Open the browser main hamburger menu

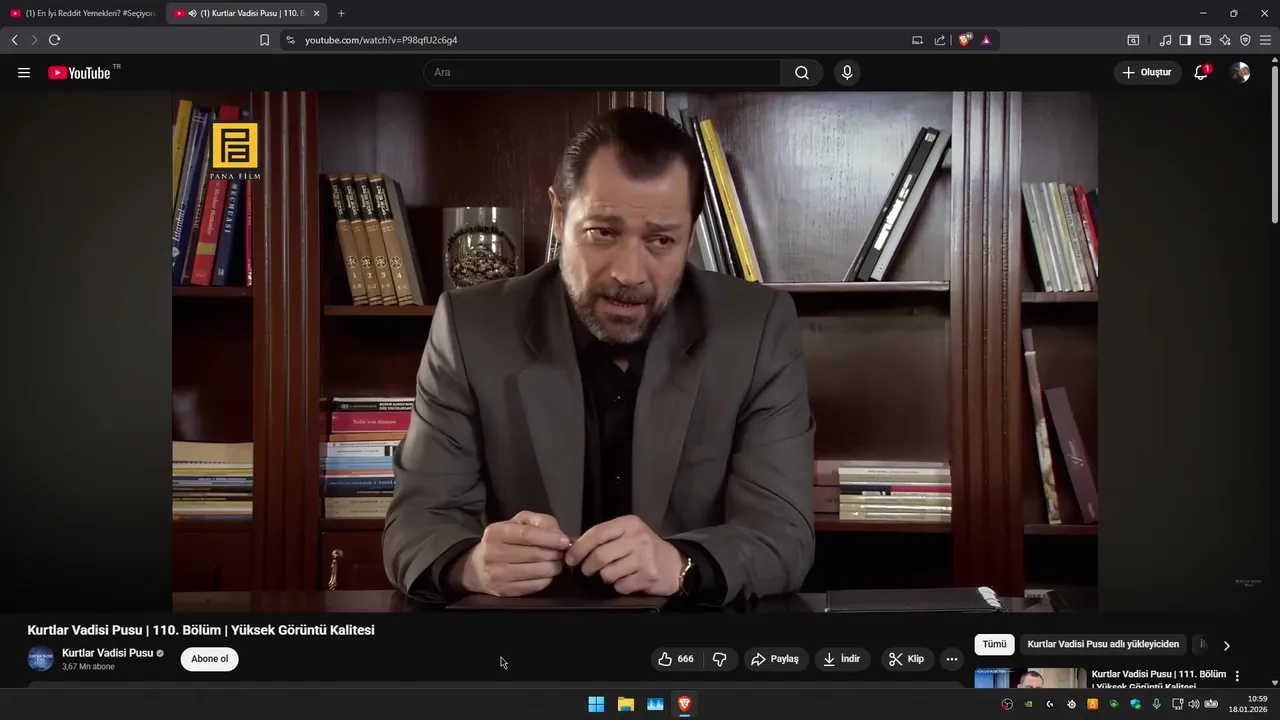click(x=1265, y=40)
